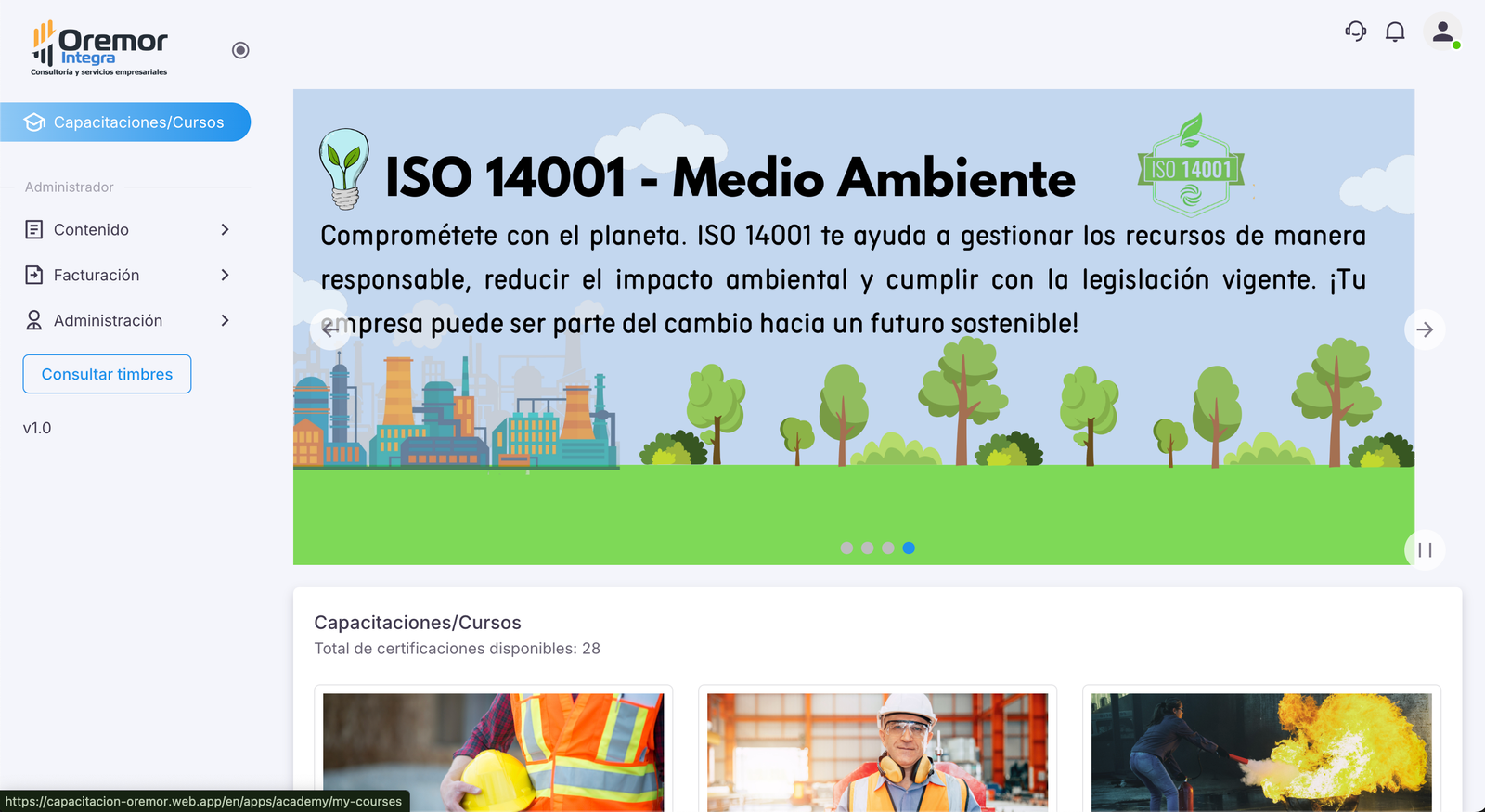This screenshot has width=1485, height=812.
Task: Expand the Contenido chevron
Action: (225, 229)
